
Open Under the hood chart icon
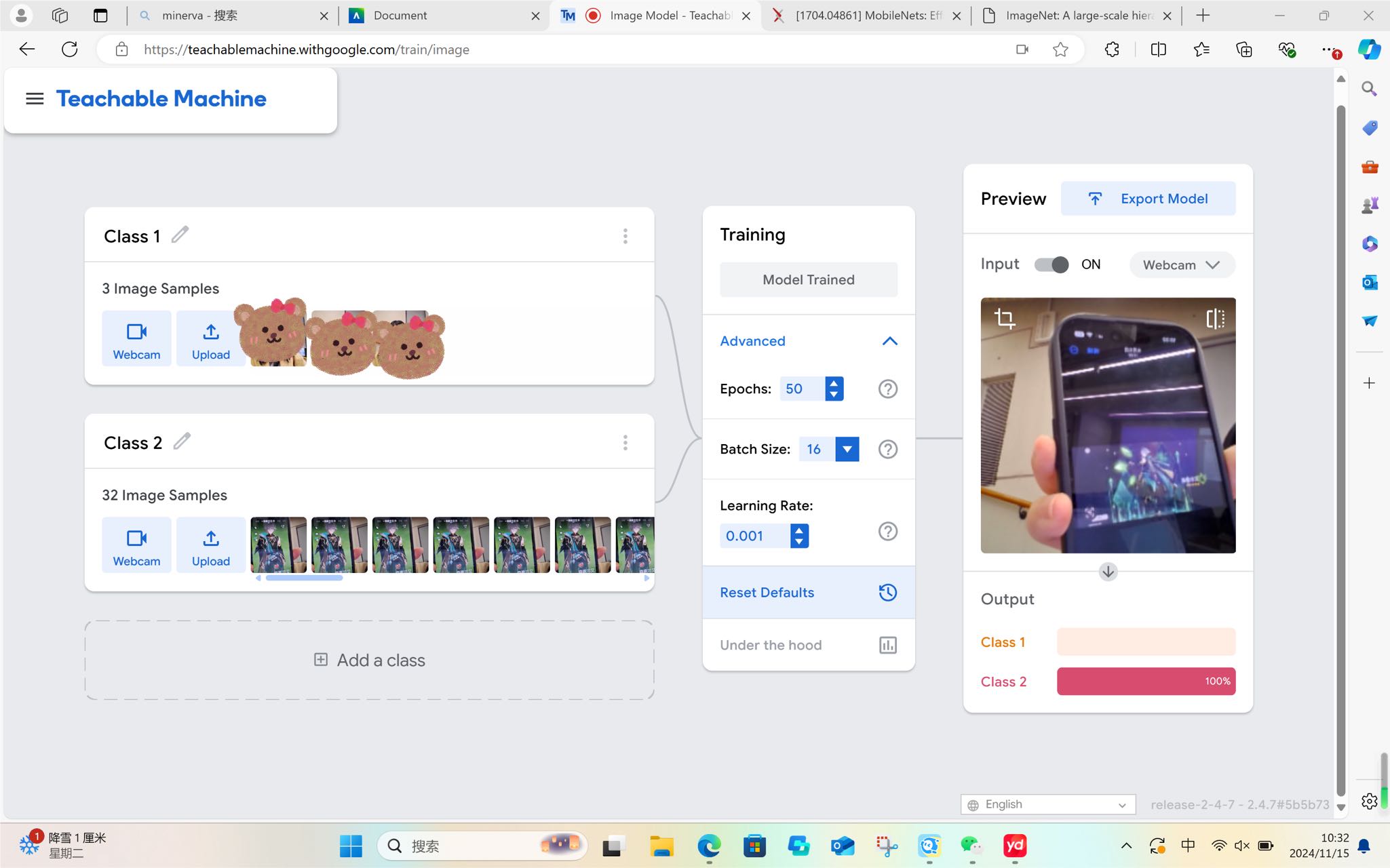click(x=887, y=645)
